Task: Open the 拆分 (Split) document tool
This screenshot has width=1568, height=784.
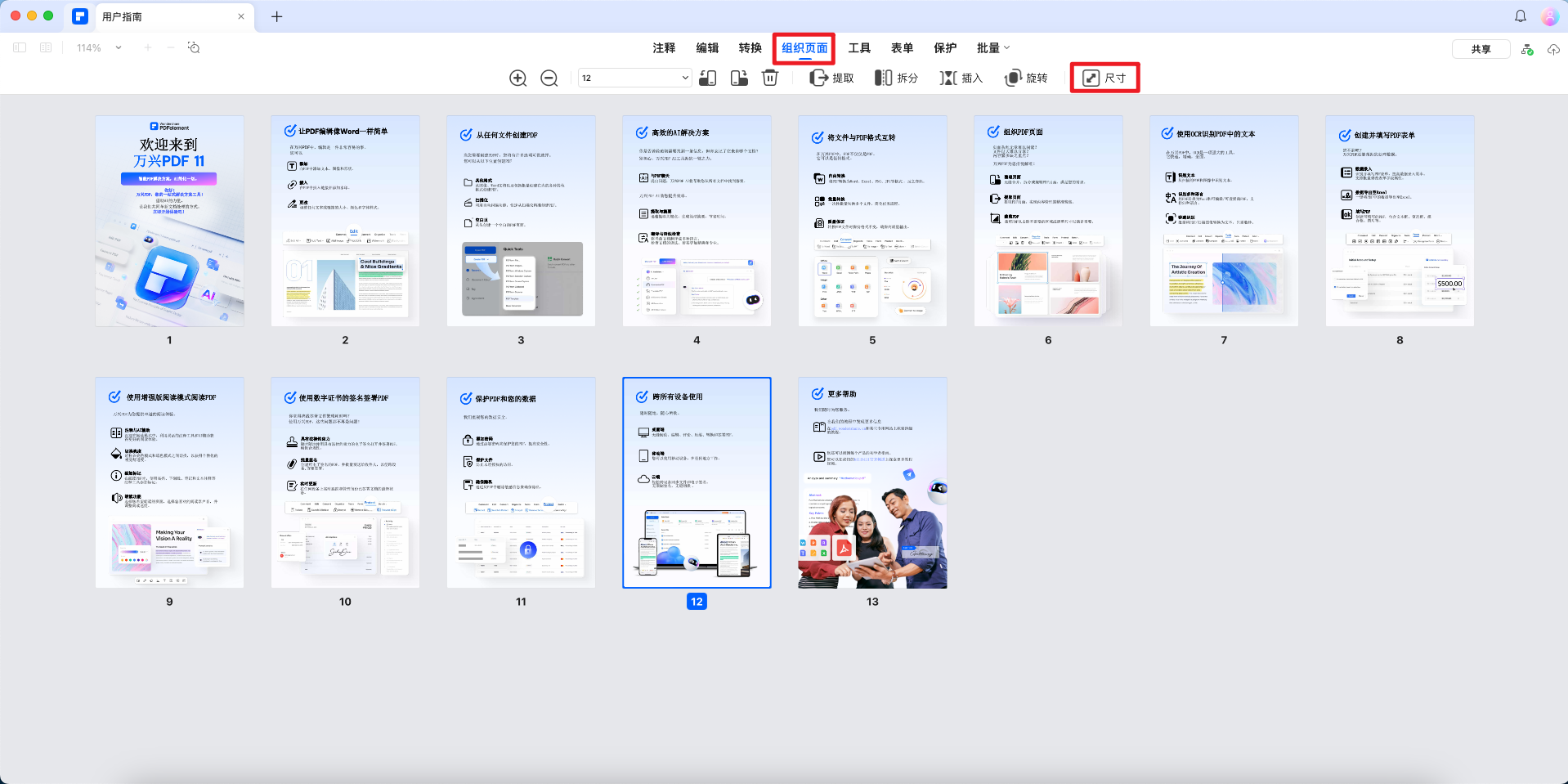Action: coord(897,78)
